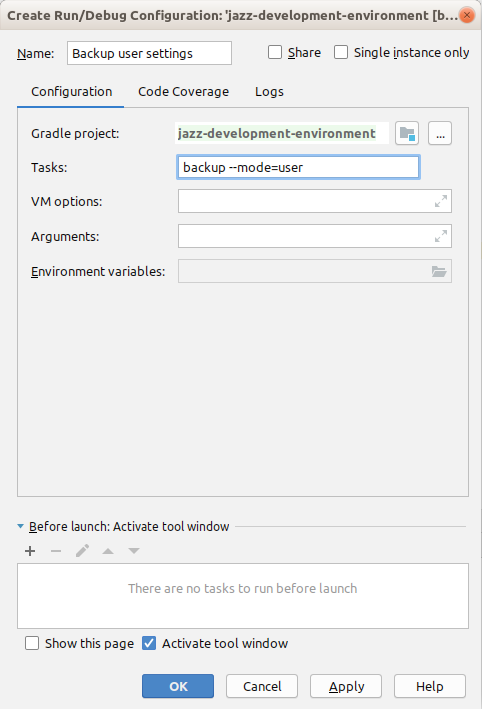Open the Environment variables browse folder icon

[439, 271]
